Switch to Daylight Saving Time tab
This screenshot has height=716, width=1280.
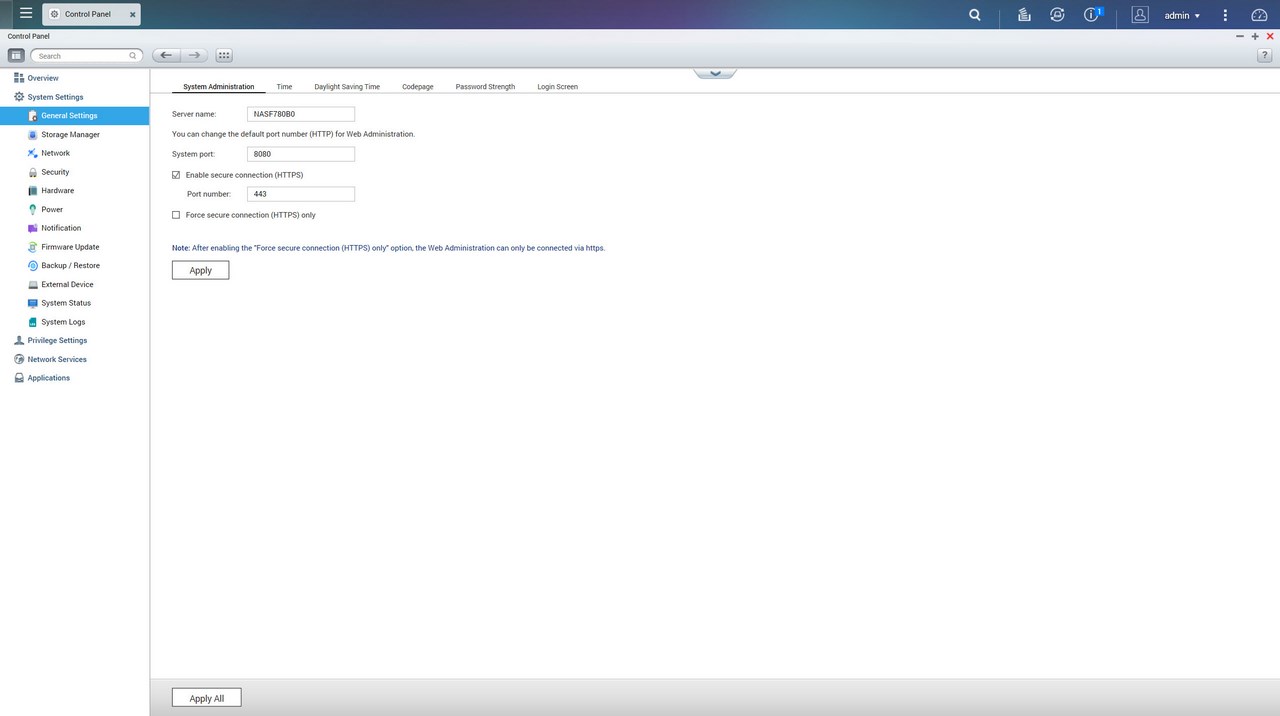coord(347,87)
